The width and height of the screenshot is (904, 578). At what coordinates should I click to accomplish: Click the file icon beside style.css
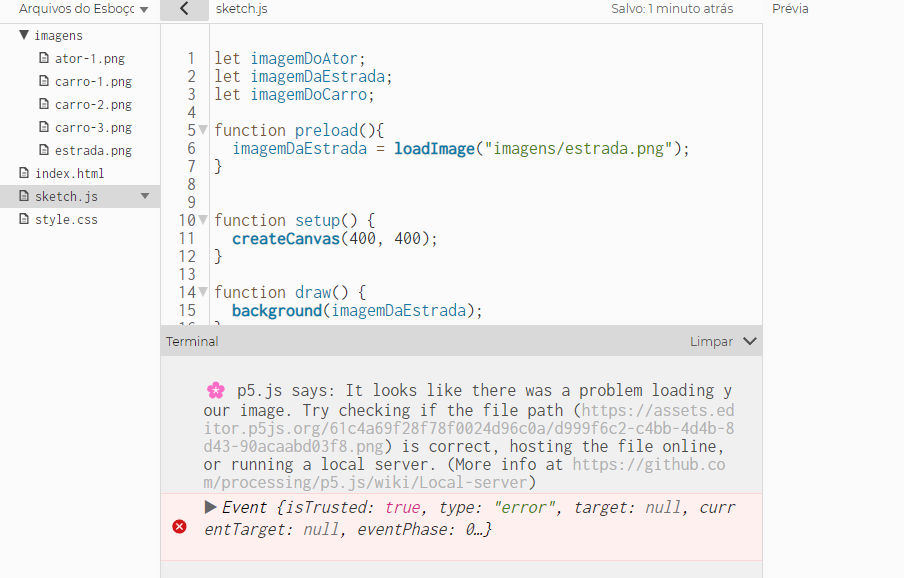click(24, 219)
